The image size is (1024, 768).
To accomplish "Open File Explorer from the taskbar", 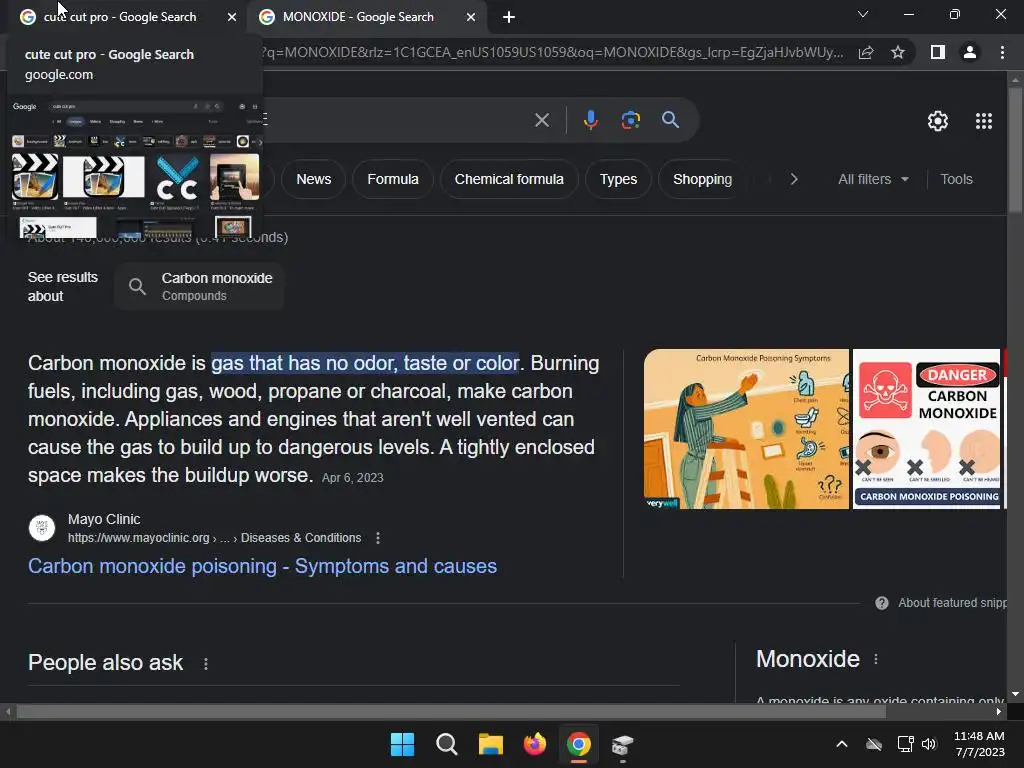I will tap(490, 744).
